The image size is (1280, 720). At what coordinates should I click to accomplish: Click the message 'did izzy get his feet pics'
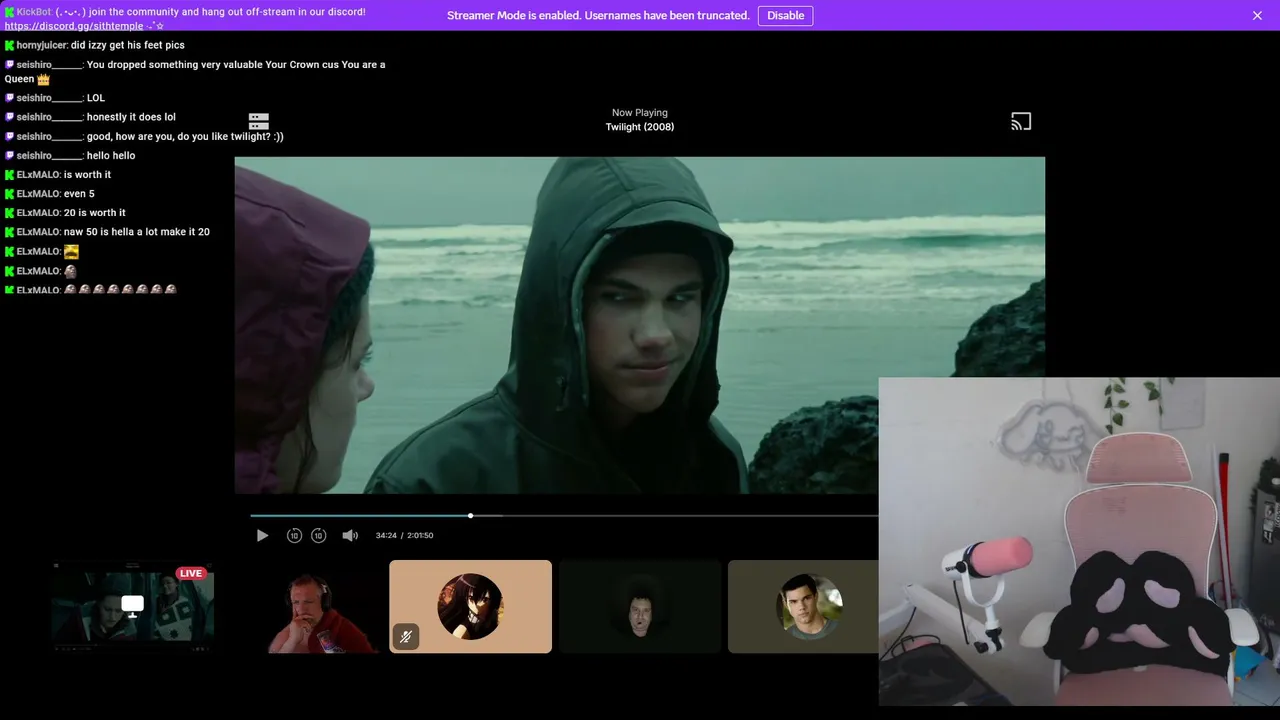pyautogui.click(x=128, y=45)
